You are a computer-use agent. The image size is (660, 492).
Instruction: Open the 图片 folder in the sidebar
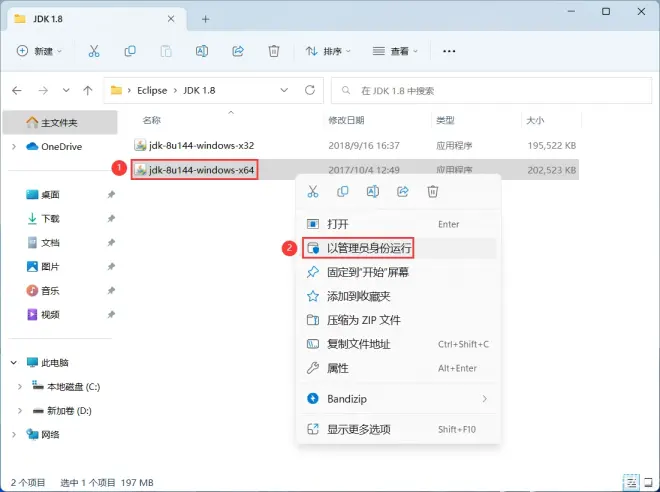50,266
